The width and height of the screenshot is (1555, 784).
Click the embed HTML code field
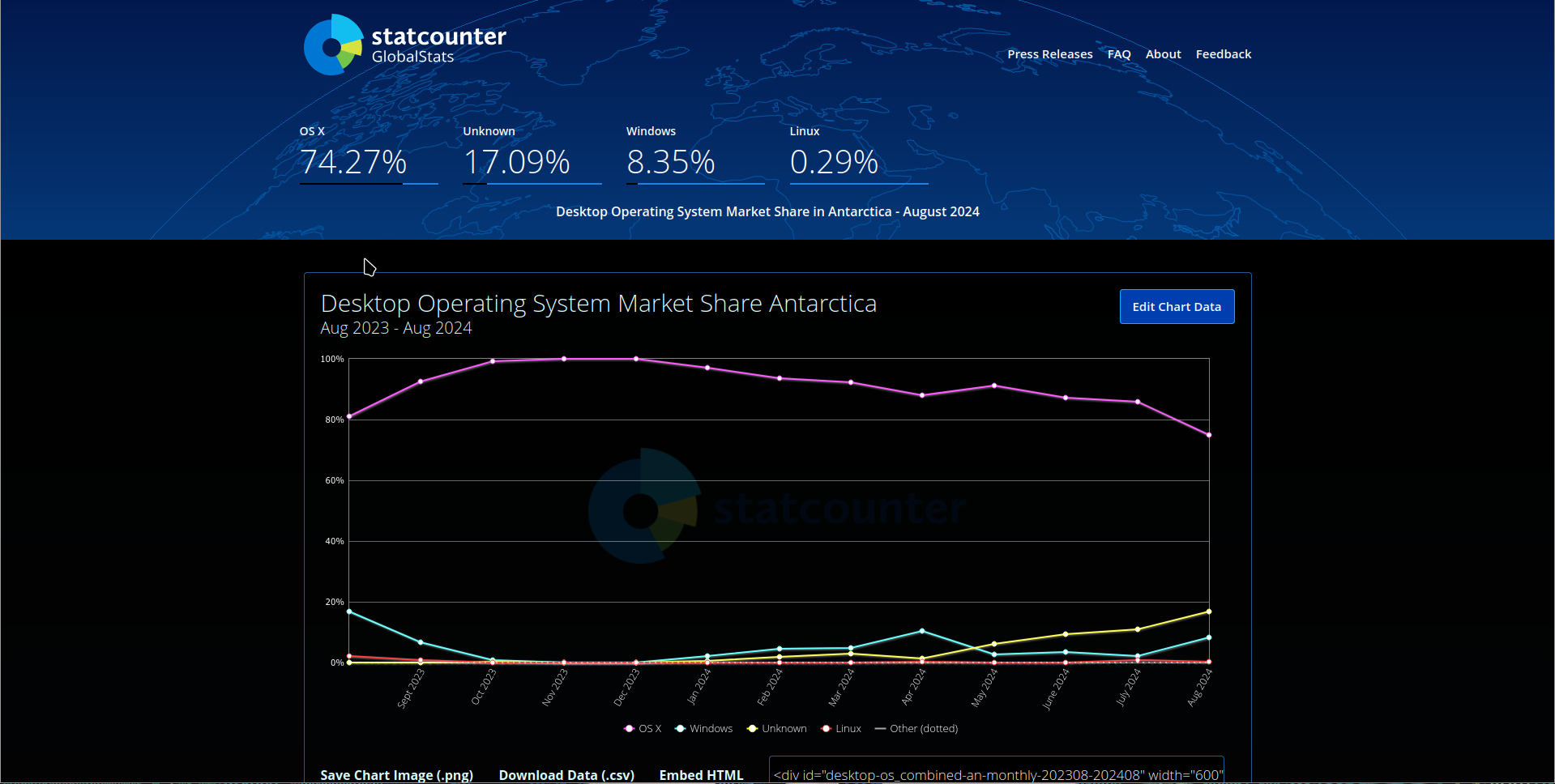[x=996, y=774]
